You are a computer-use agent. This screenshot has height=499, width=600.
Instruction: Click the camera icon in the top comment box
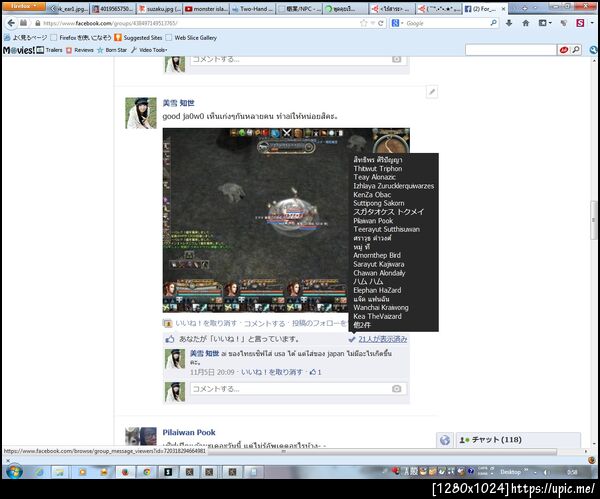(x=396, y=59)
